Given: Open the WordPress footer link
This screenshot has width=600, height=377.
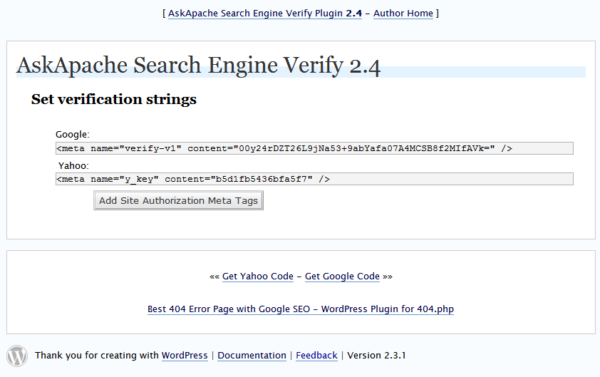Looking at the screenshot, I should pos(184,356).
